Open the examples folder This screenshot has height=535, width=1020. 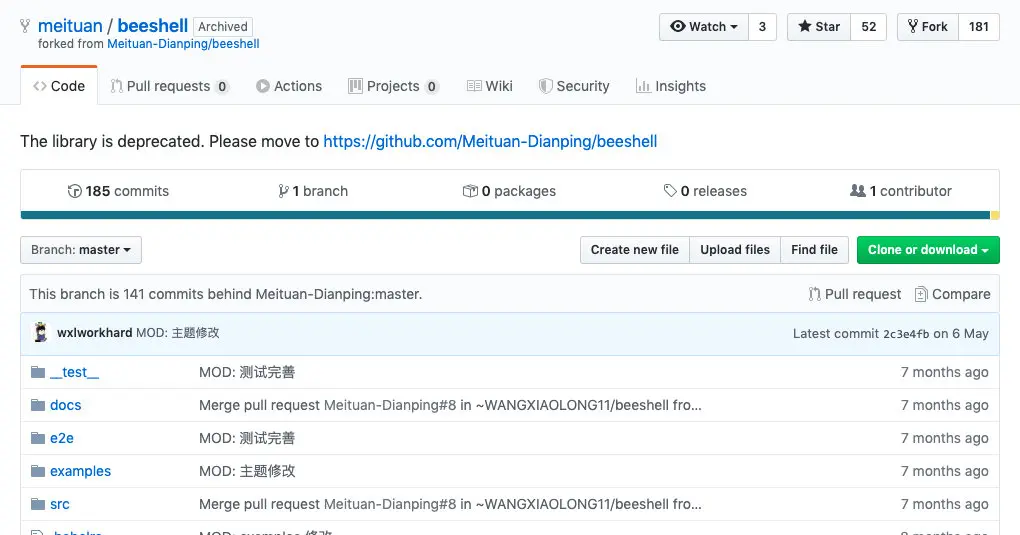point(81,471)
